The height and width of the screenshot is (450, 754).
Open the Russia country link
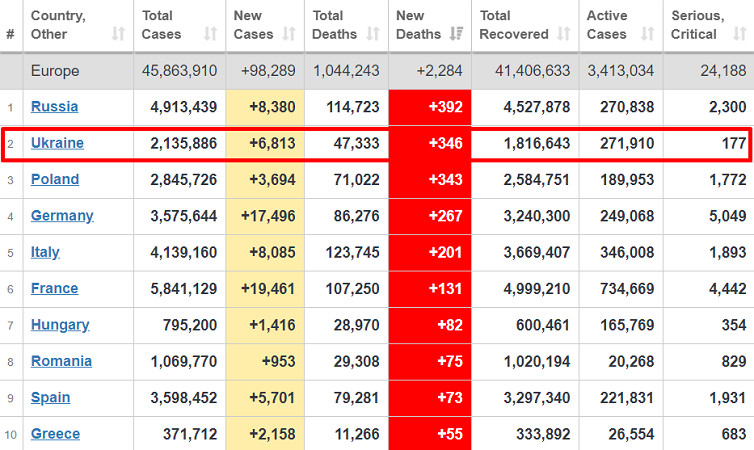54,107
